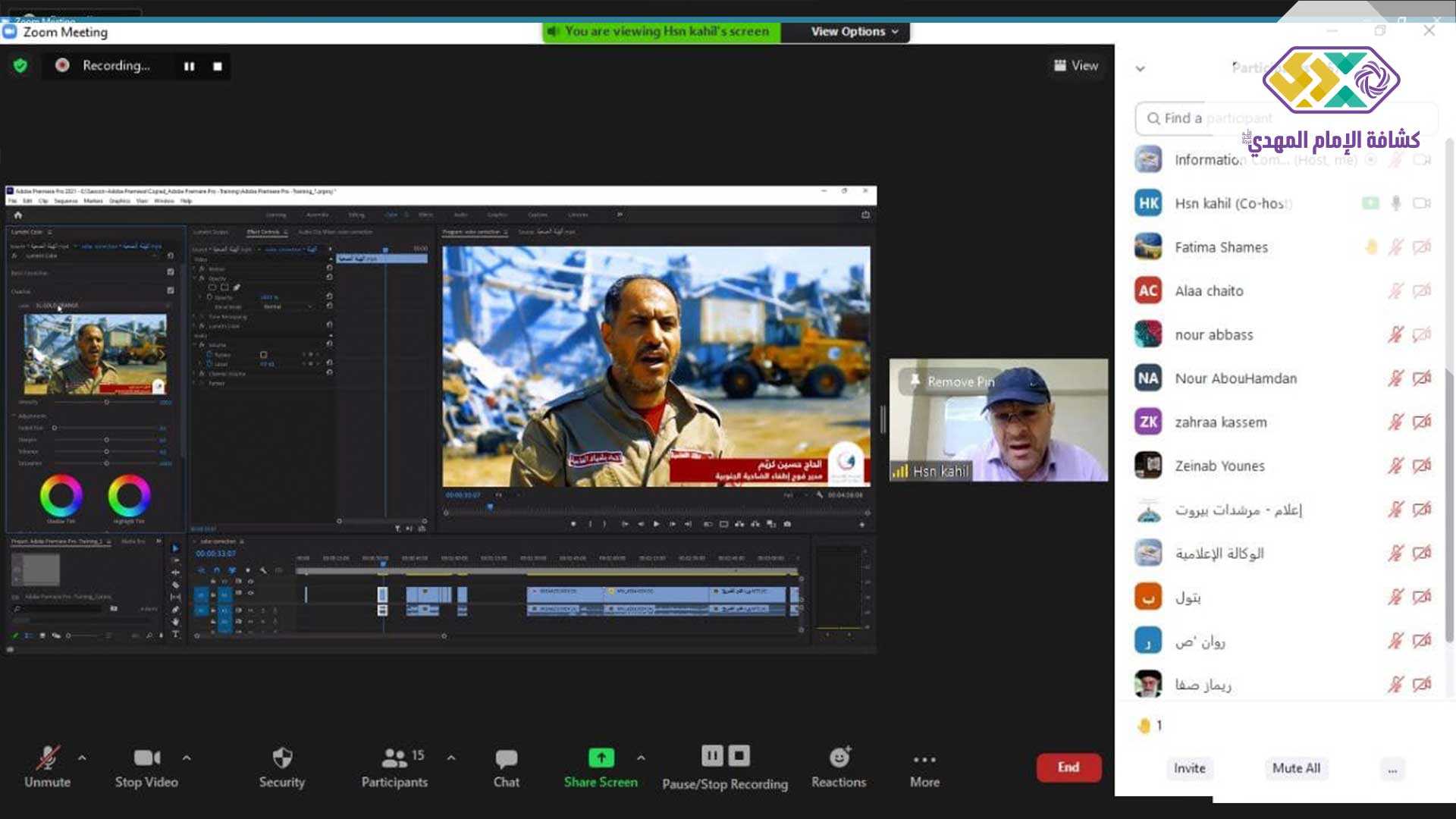Open the Chat panel

(506, 758)
